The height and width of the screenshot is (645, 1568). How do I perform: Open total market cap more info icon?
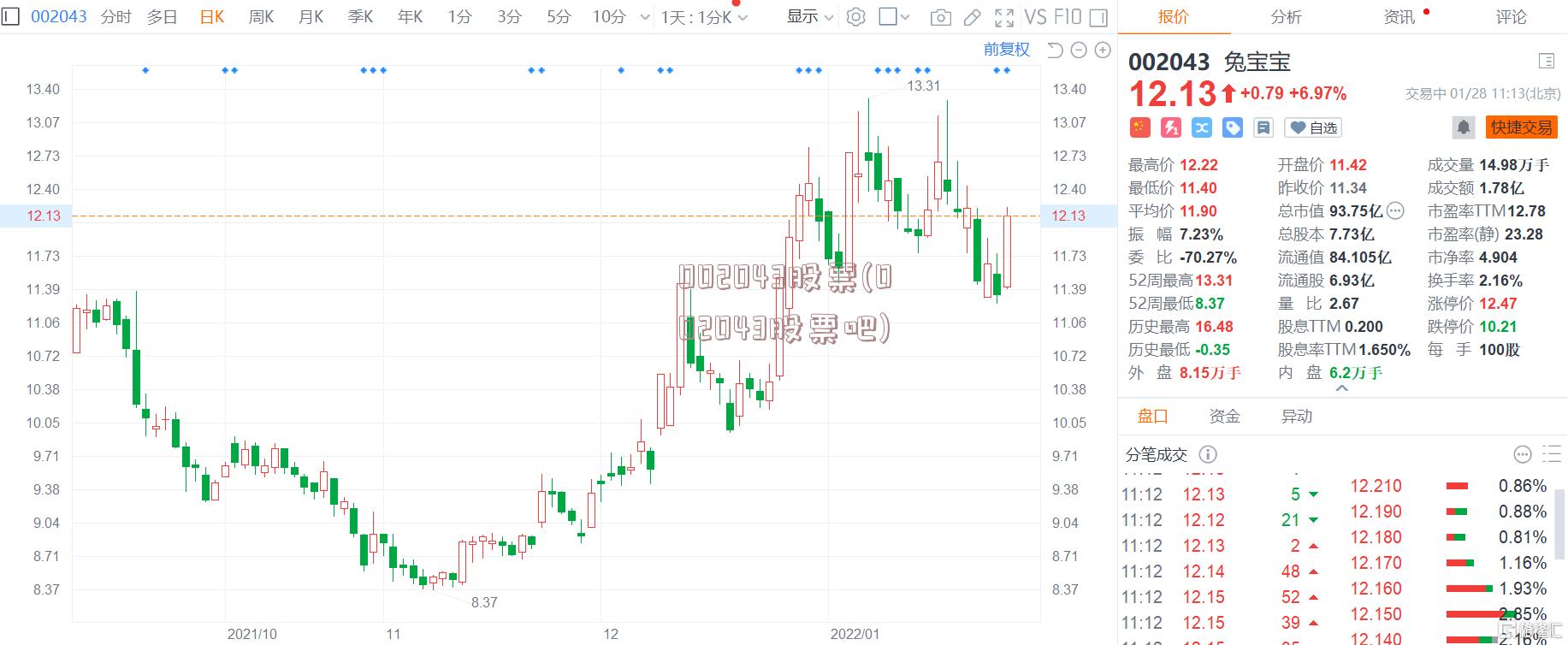[1395, 210]
